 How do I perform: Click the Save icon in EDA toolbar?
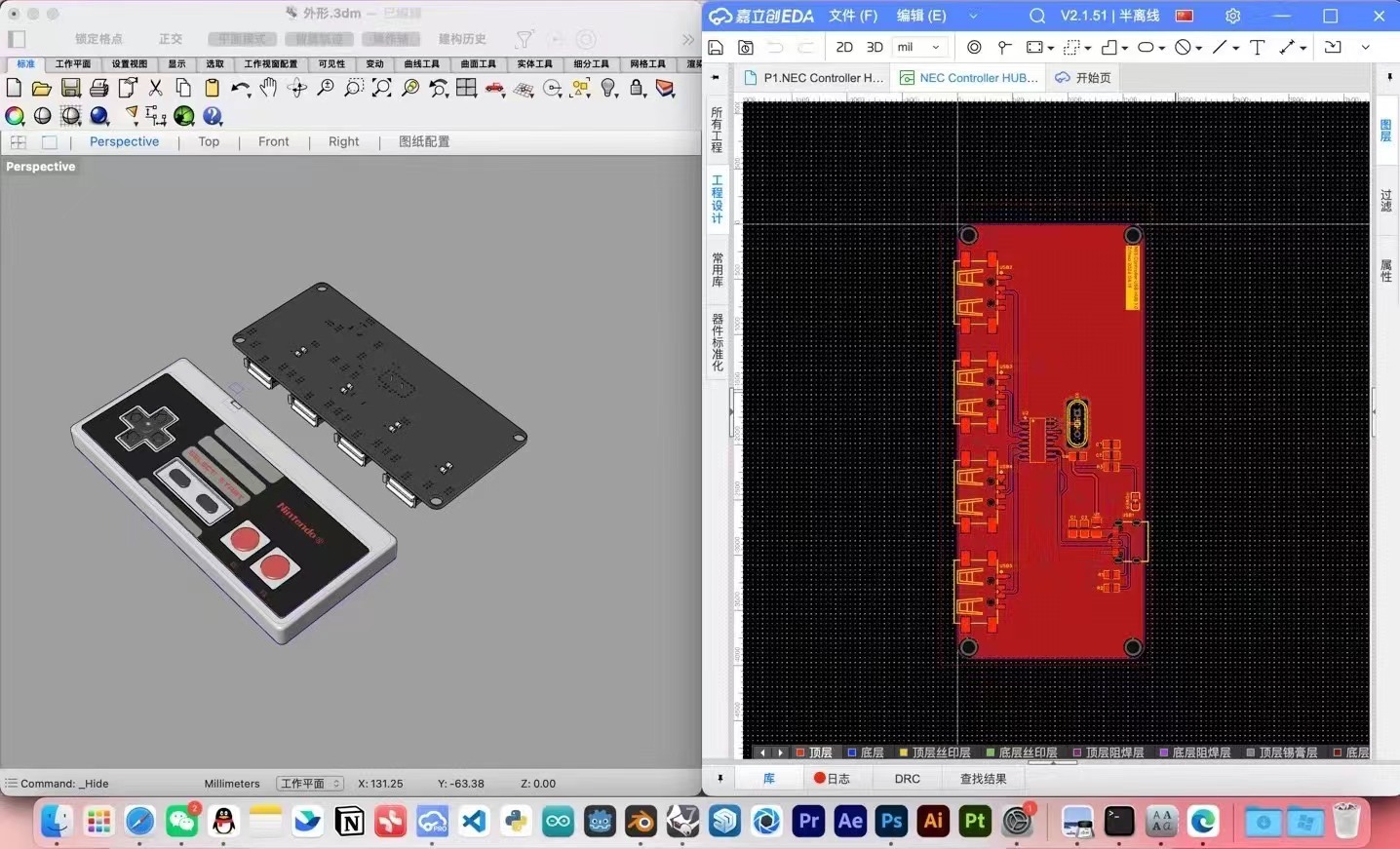pyautogui.click(x=716, y=47)
